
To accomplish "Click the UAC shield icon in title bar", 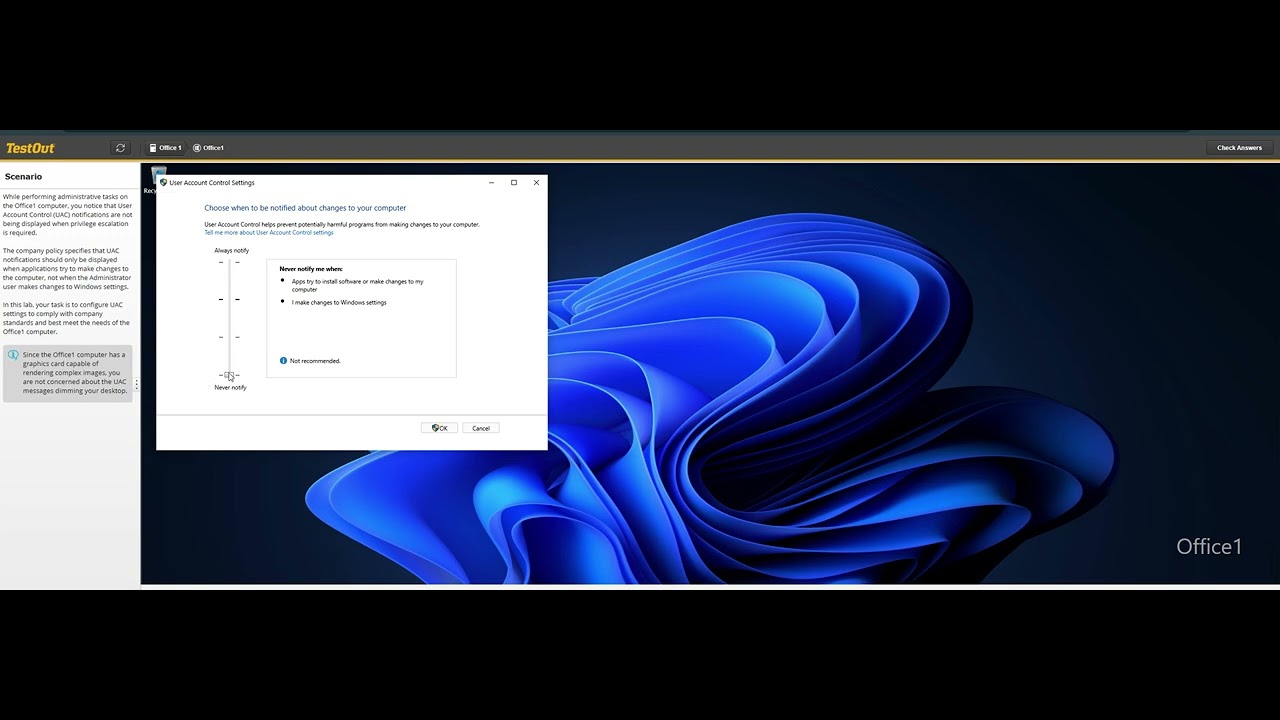I will click(x=163, y=183).
